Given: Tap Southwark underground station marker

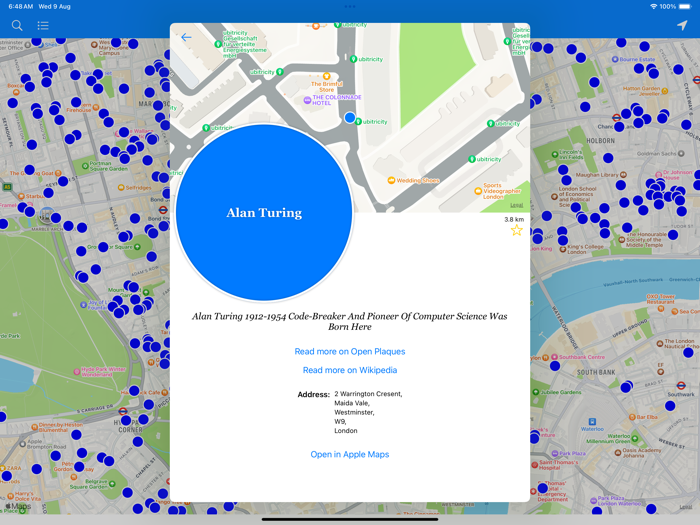Looking at the screenshot, I should pyautogui.click(x=681, y=385).
